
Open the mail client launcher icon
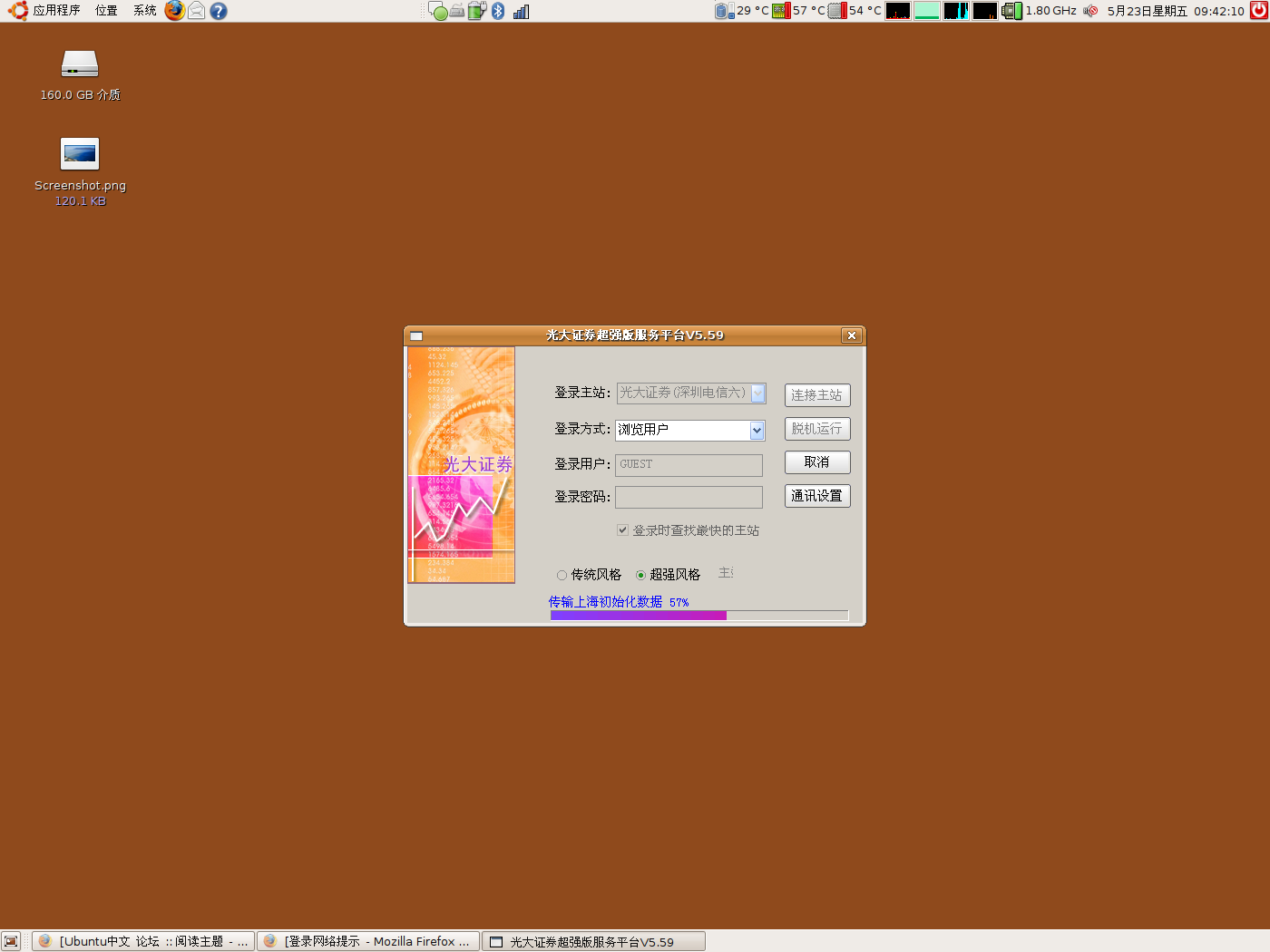[x=197, y=11]
